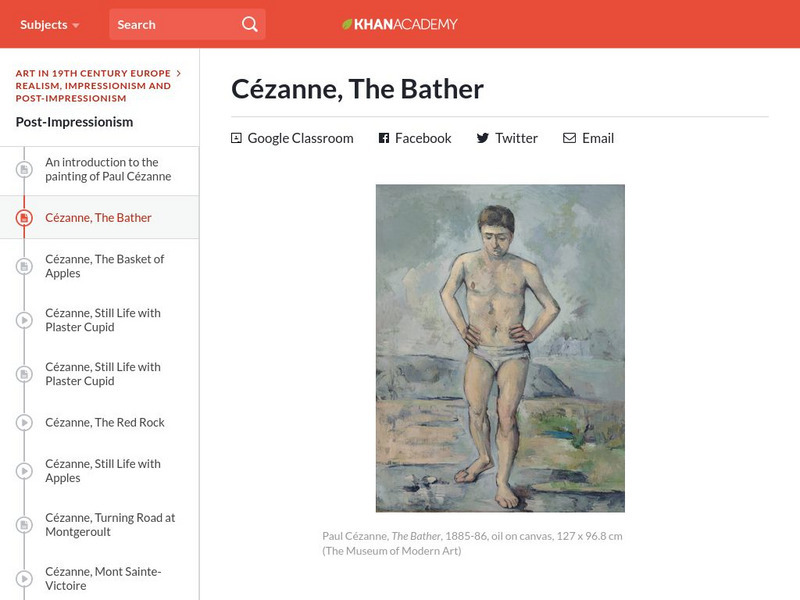
Task: Click the Post-Impressionism heading link
Action: [x=74, y=122]
